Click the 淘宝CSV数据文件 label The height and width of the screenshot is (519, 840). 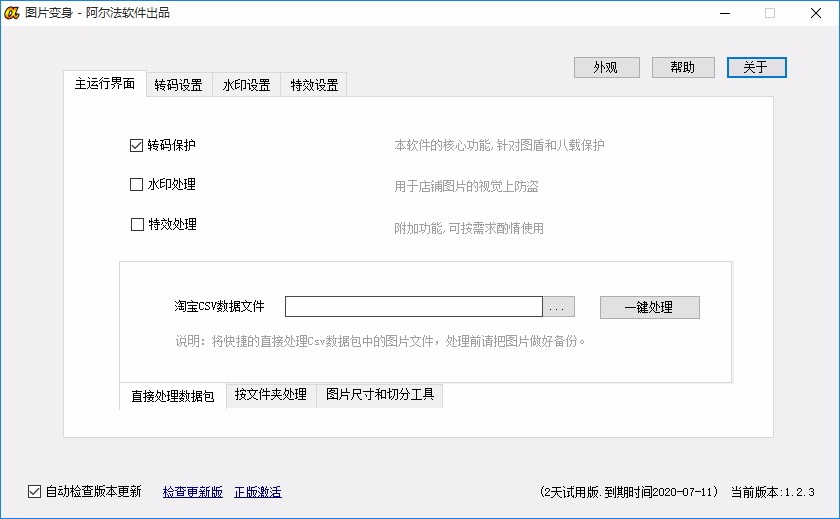pyautogui.click(x=219, y=306)
